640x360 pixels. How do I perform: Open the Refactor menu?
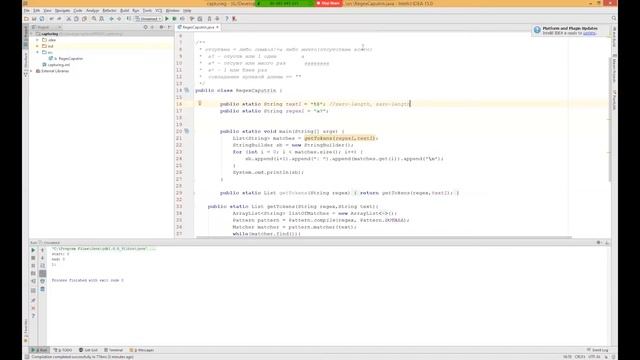[x=109, y=11]
